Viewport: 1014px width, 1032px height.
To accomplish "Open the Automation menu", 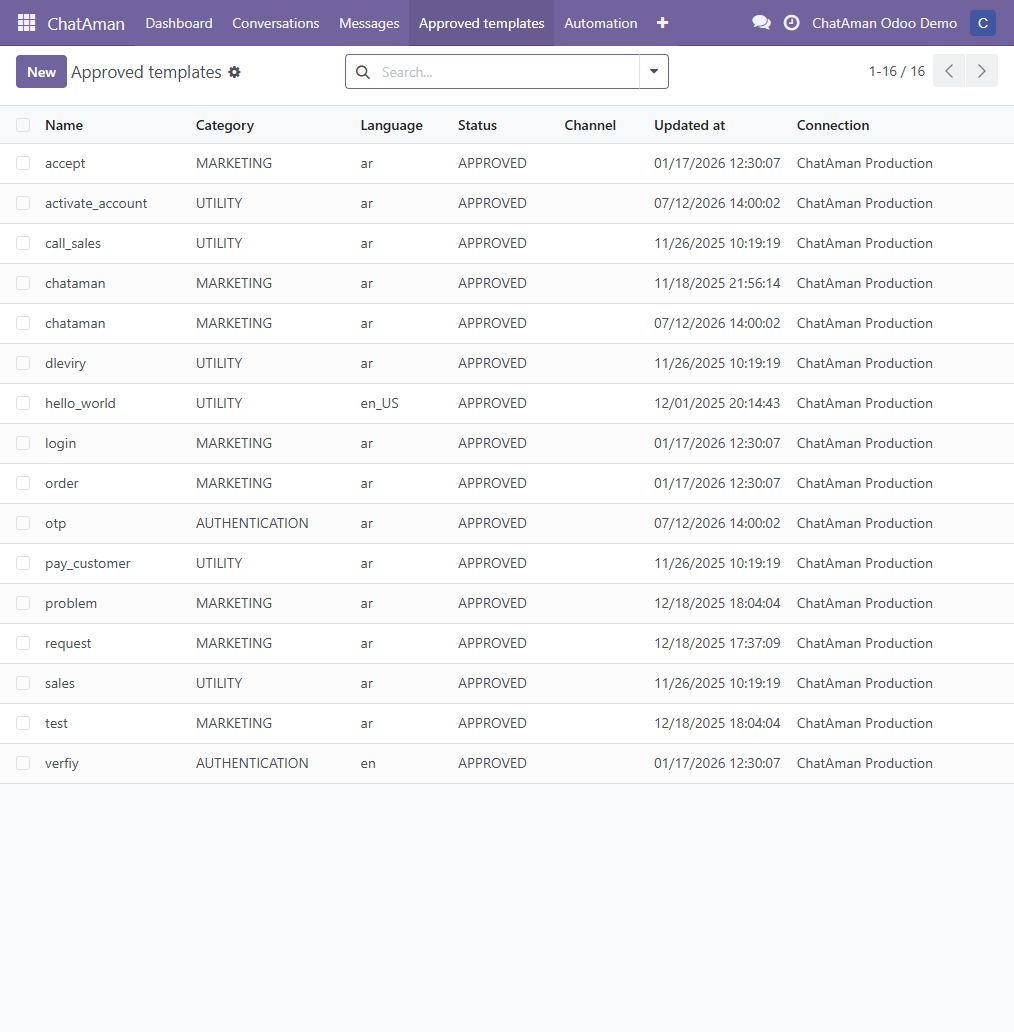I will pos(601,23).
